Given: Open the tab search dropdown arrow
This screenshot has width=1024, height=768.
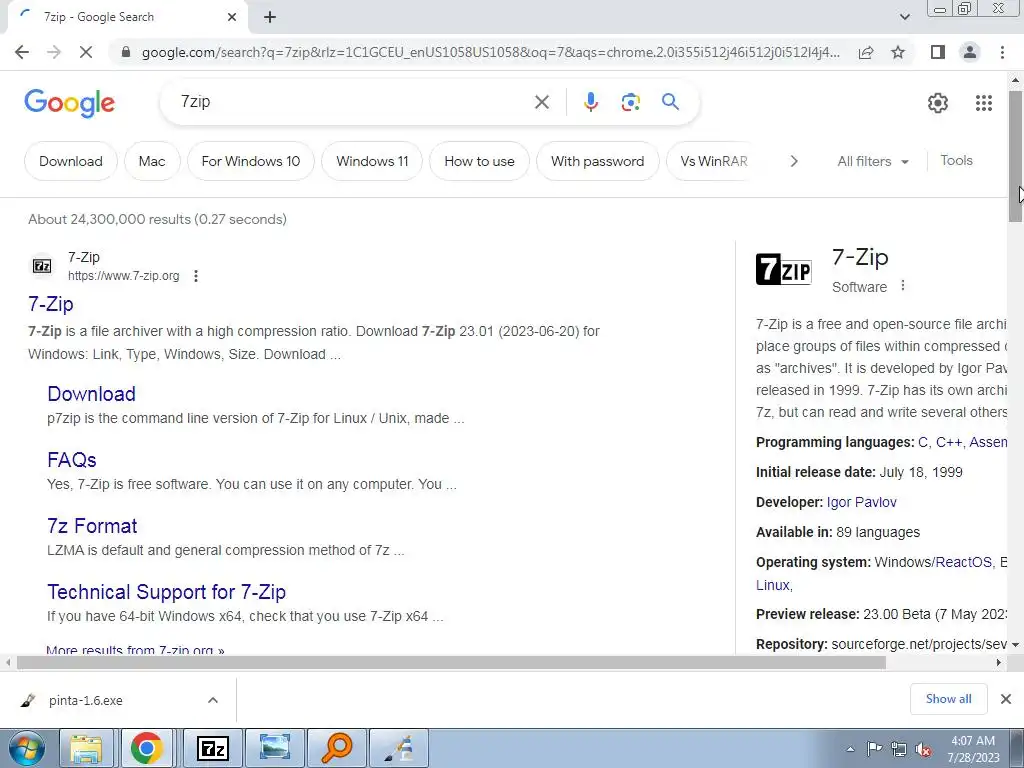Looking at the screenshot, I should pos(904,18).
